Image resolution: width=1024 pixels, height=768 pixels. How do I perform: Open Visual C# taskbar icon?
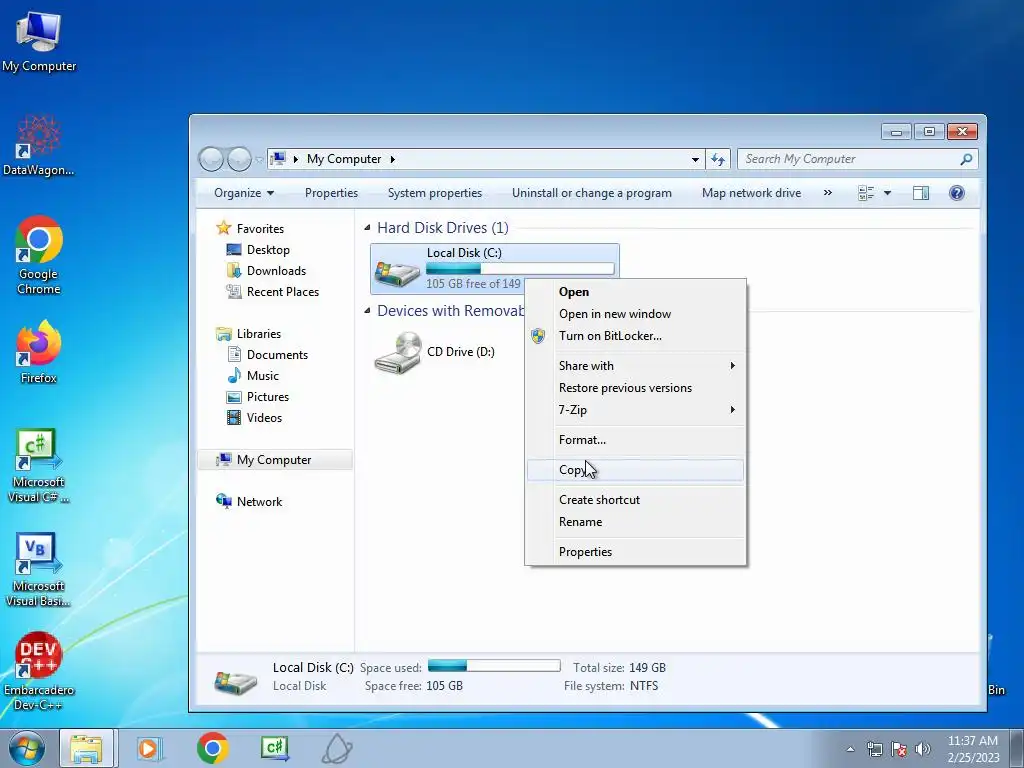click(275, 748)
